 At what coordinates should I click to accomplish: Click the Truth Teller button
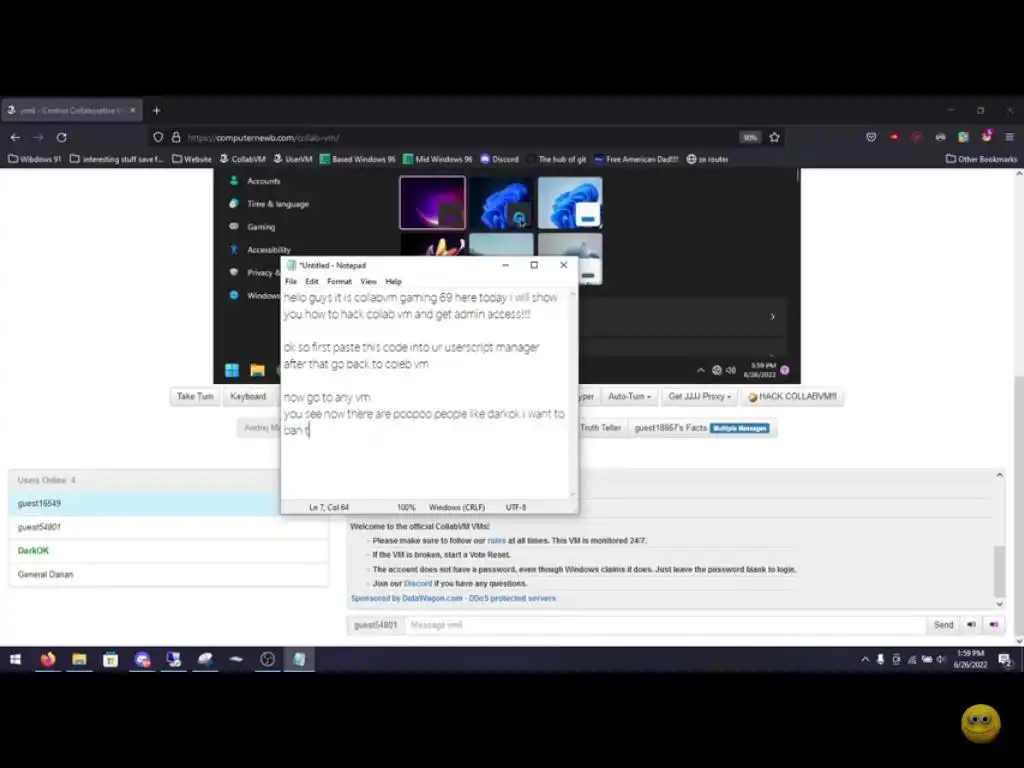pyautogui.click(x=600, y=428)
